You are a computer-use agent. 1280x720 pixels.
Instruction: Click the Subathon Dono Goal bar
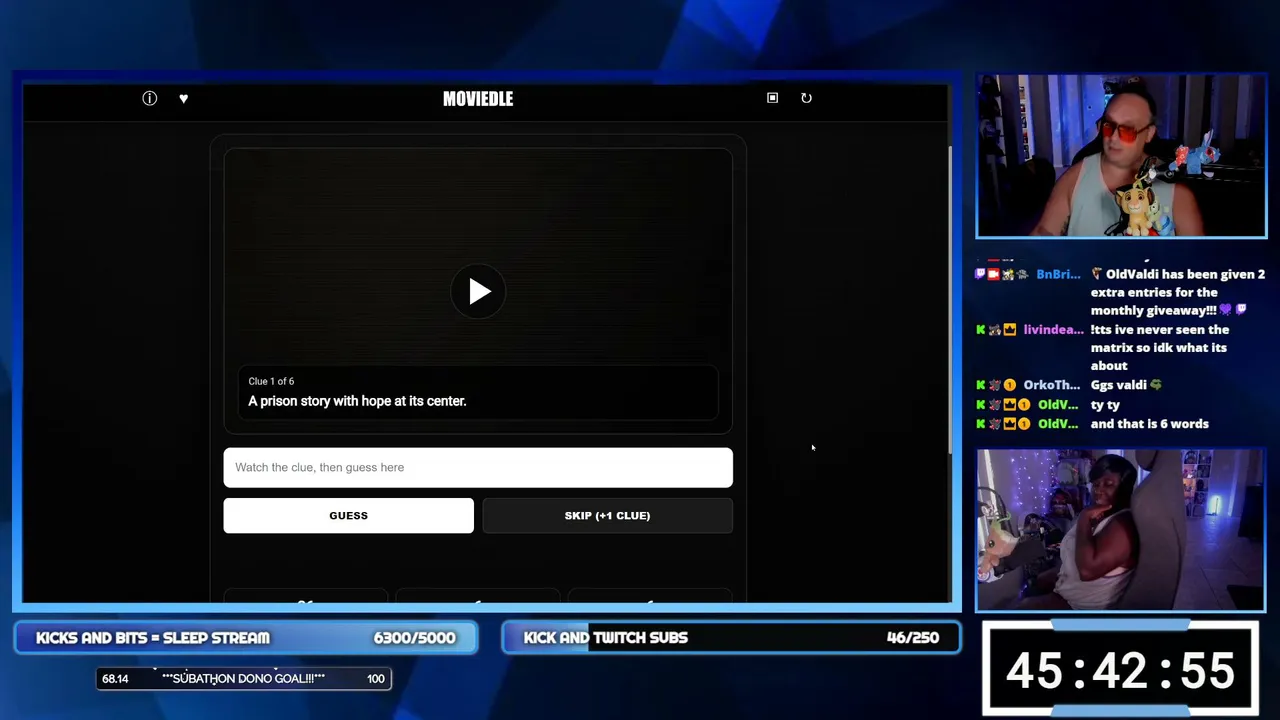(243, 679)
